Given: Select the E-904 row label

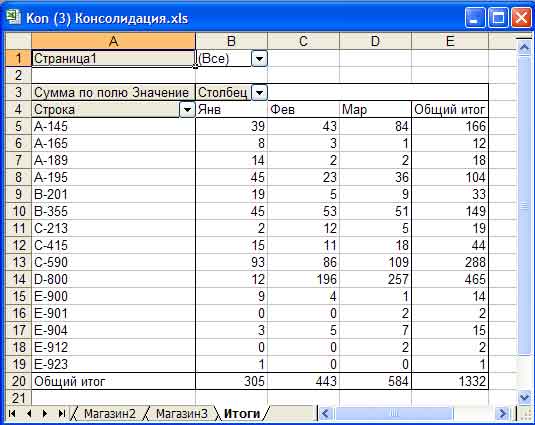Looking at the screenshot, I should point(113,331).
